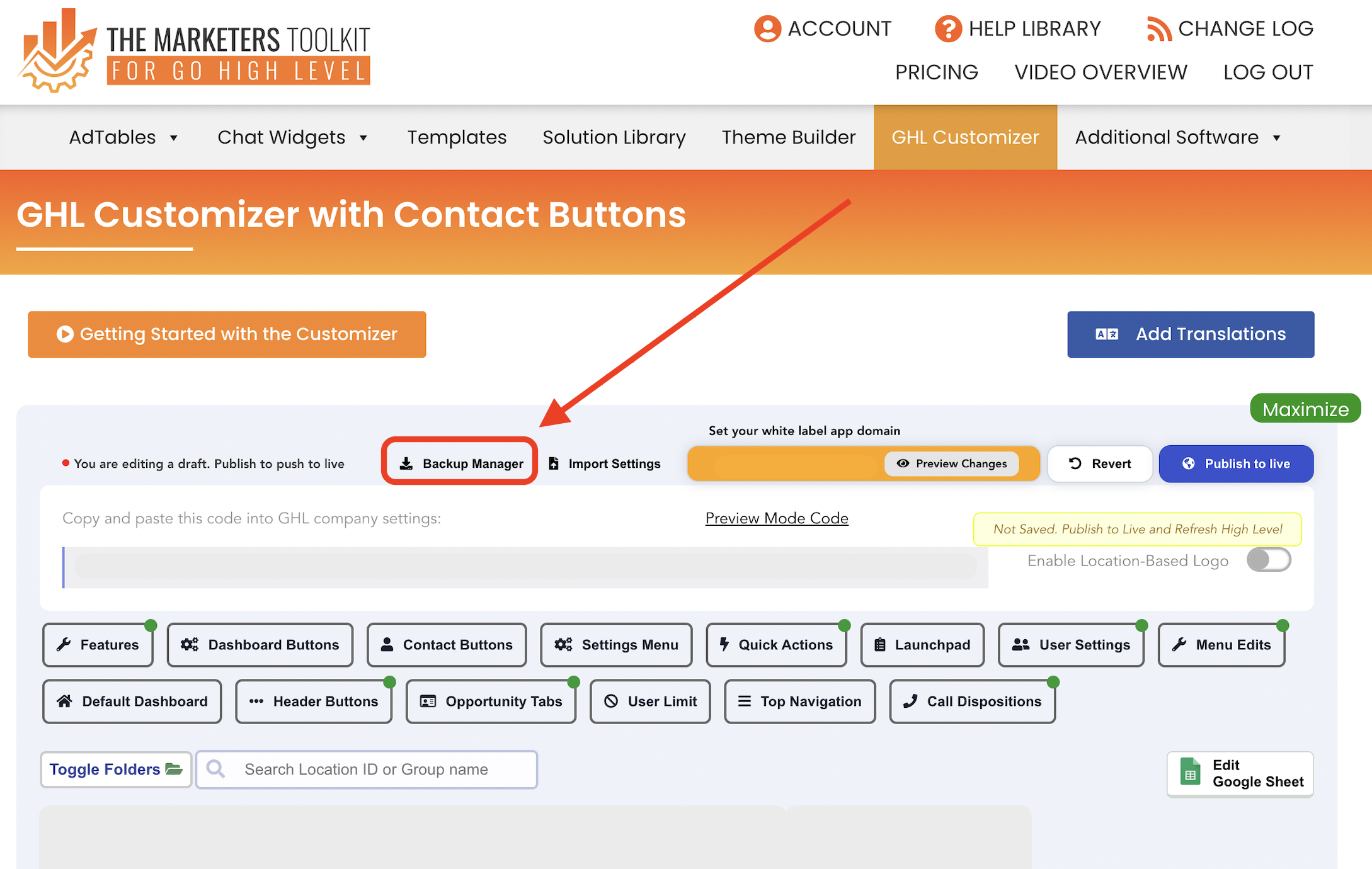The width and height of the screenshot is (1372, 869).
Task: Click the Account text link
Action: (x=839, y=29)
